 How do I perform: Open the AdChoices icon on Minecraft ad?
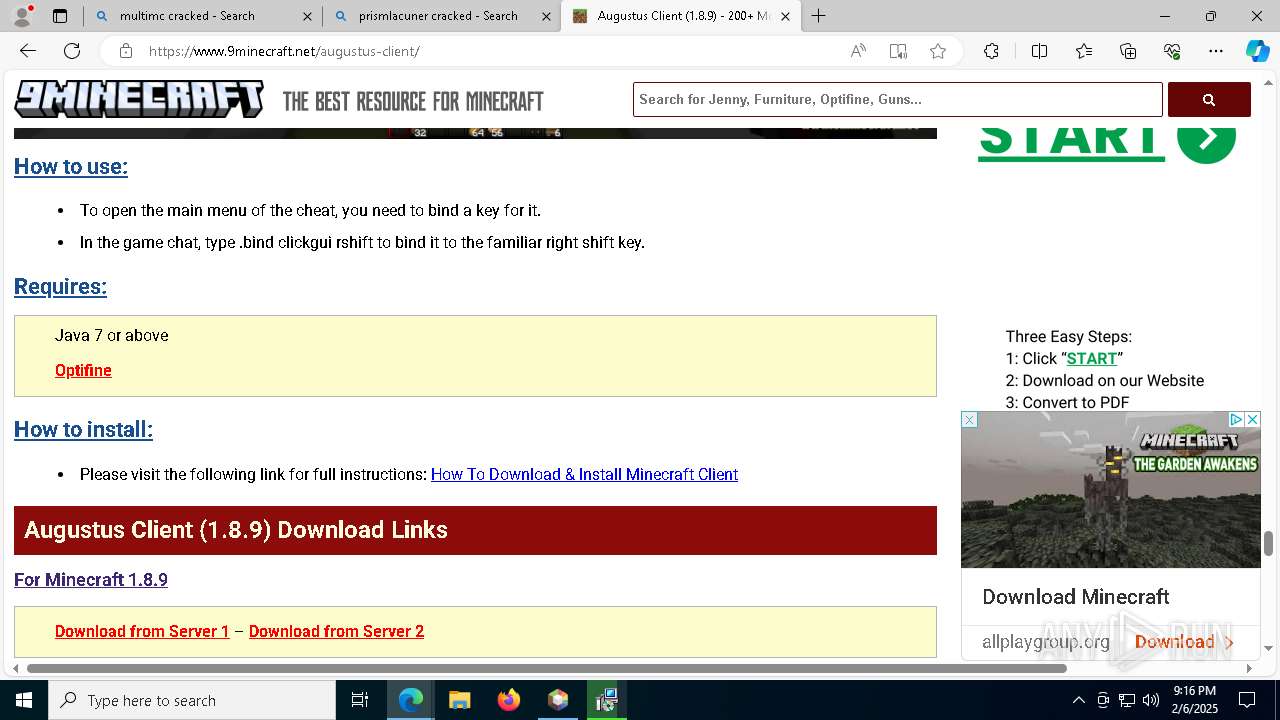pos(1236,419)
